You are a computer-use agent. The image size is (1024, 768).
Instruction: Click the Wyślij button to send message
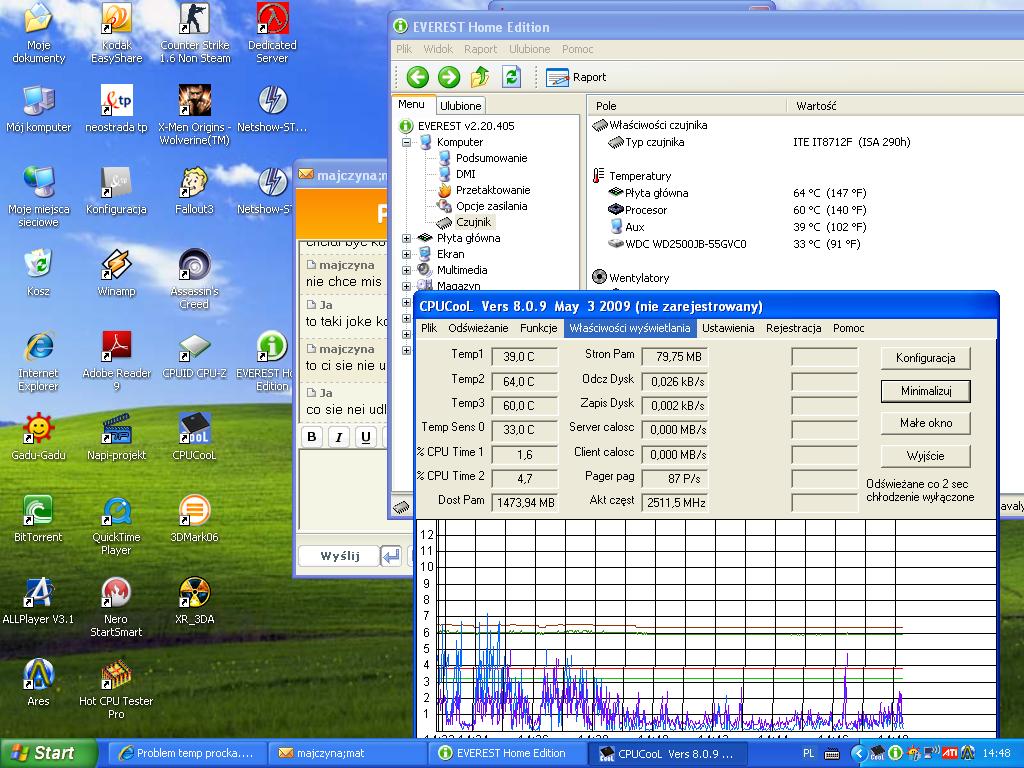click(x=339, y=556)
